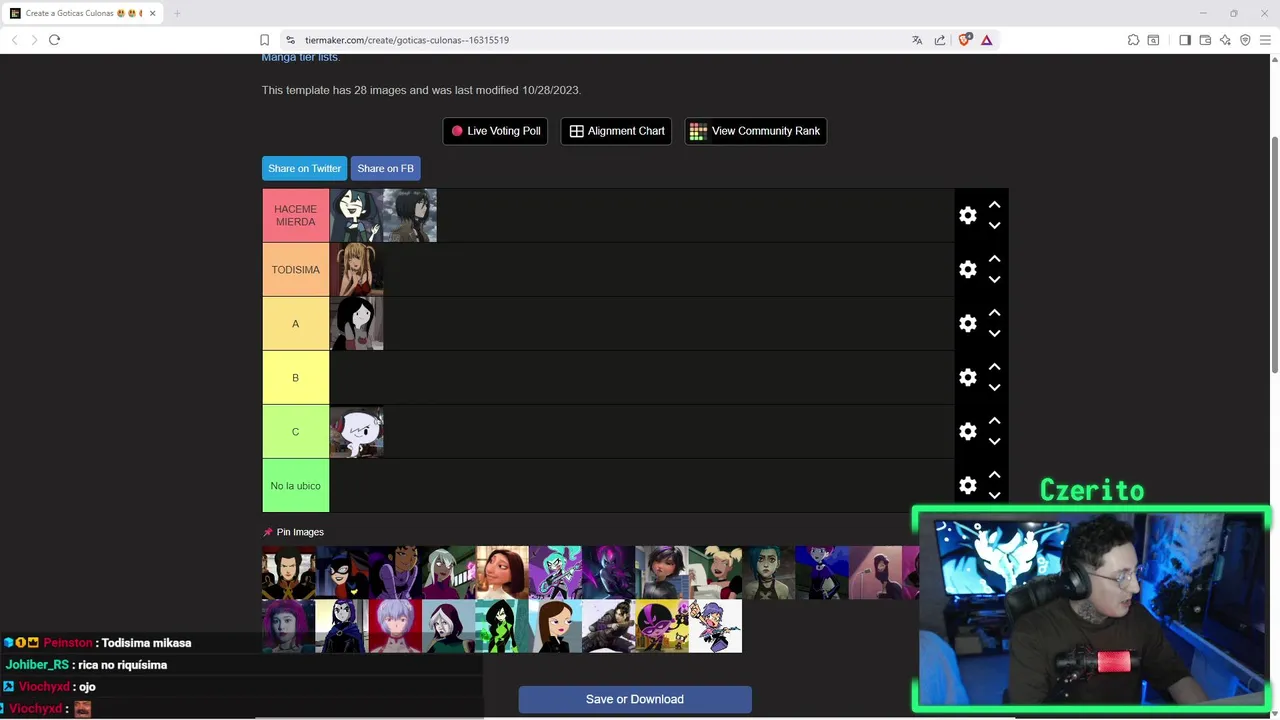Select the Wraith Apex image in the pool
Image resolution: width=1280 pixels, height=720 pixels.
[x=609, y=626]
